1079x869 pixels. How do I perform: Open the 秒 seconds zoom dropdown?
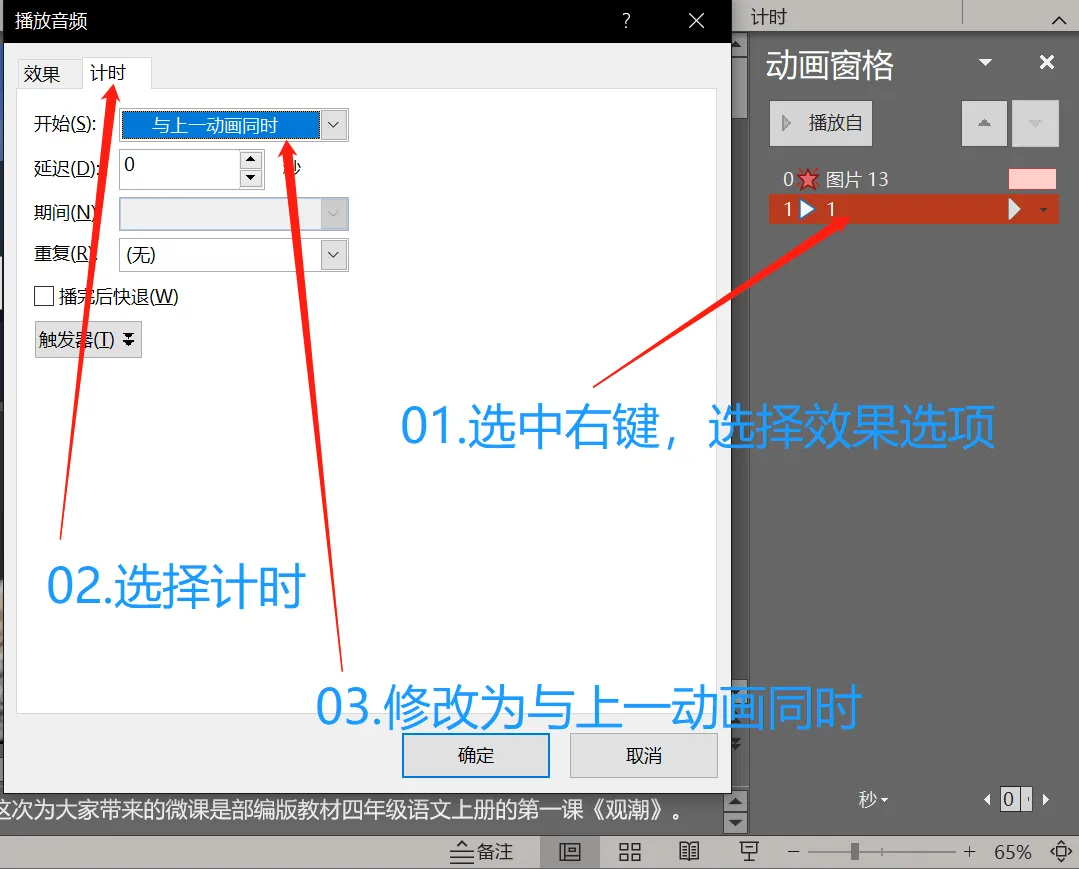tap(873, 800)
